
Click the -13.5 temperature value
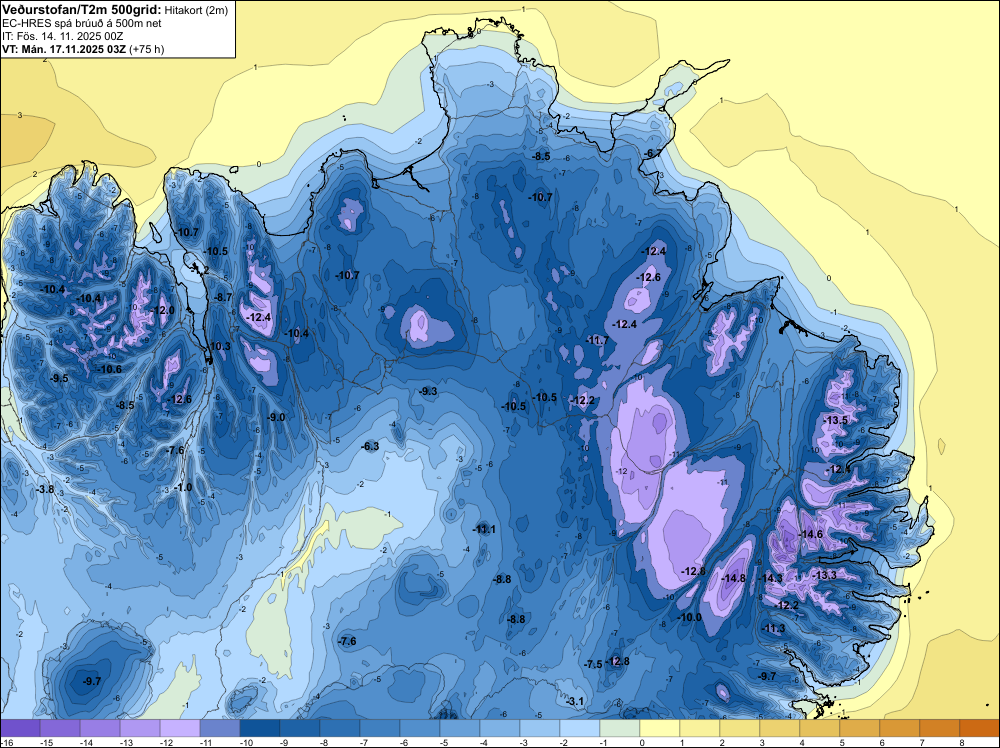point(835,420)
